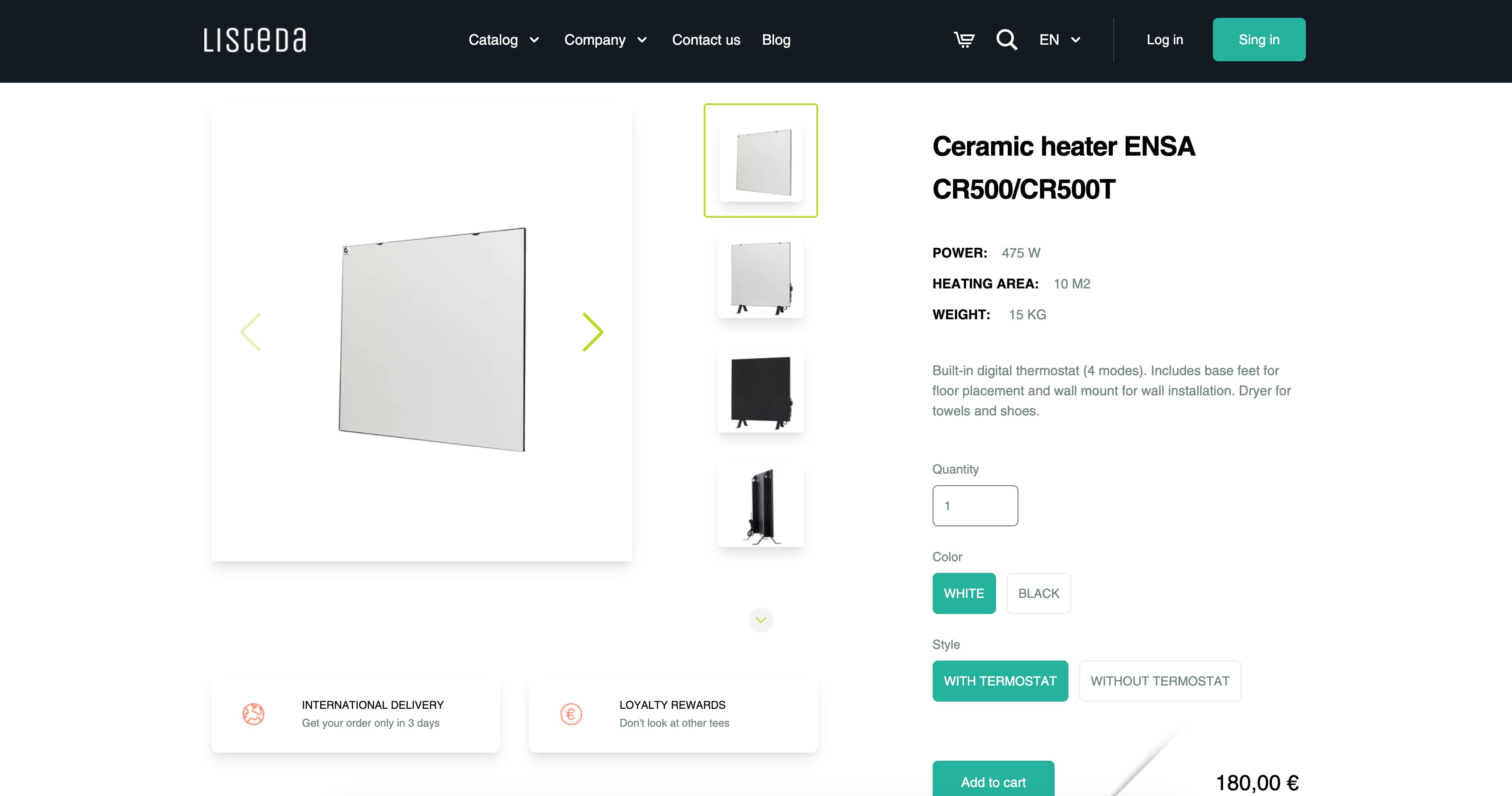Click the search magnifier icon

tap(1007, 40)
